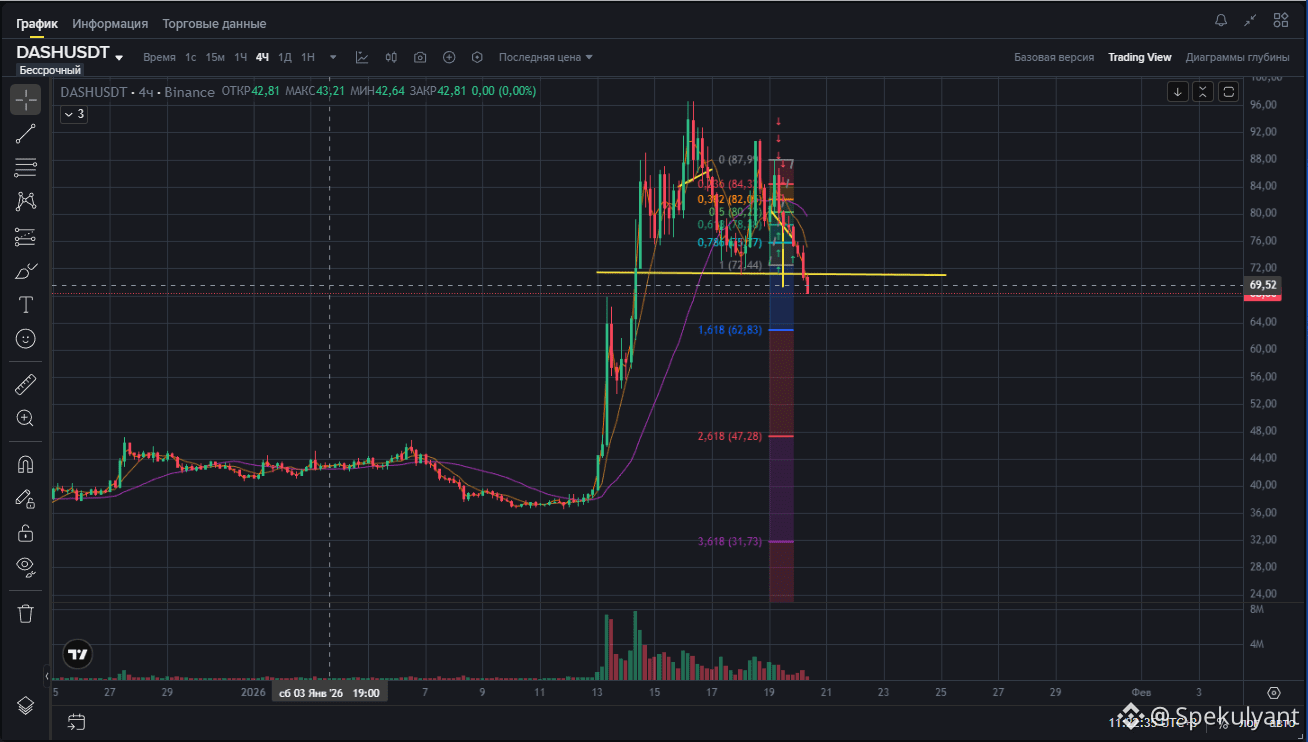Click the plus circle icon in the toolbar
The image size is (1308, 742).
tap(449, 57)
